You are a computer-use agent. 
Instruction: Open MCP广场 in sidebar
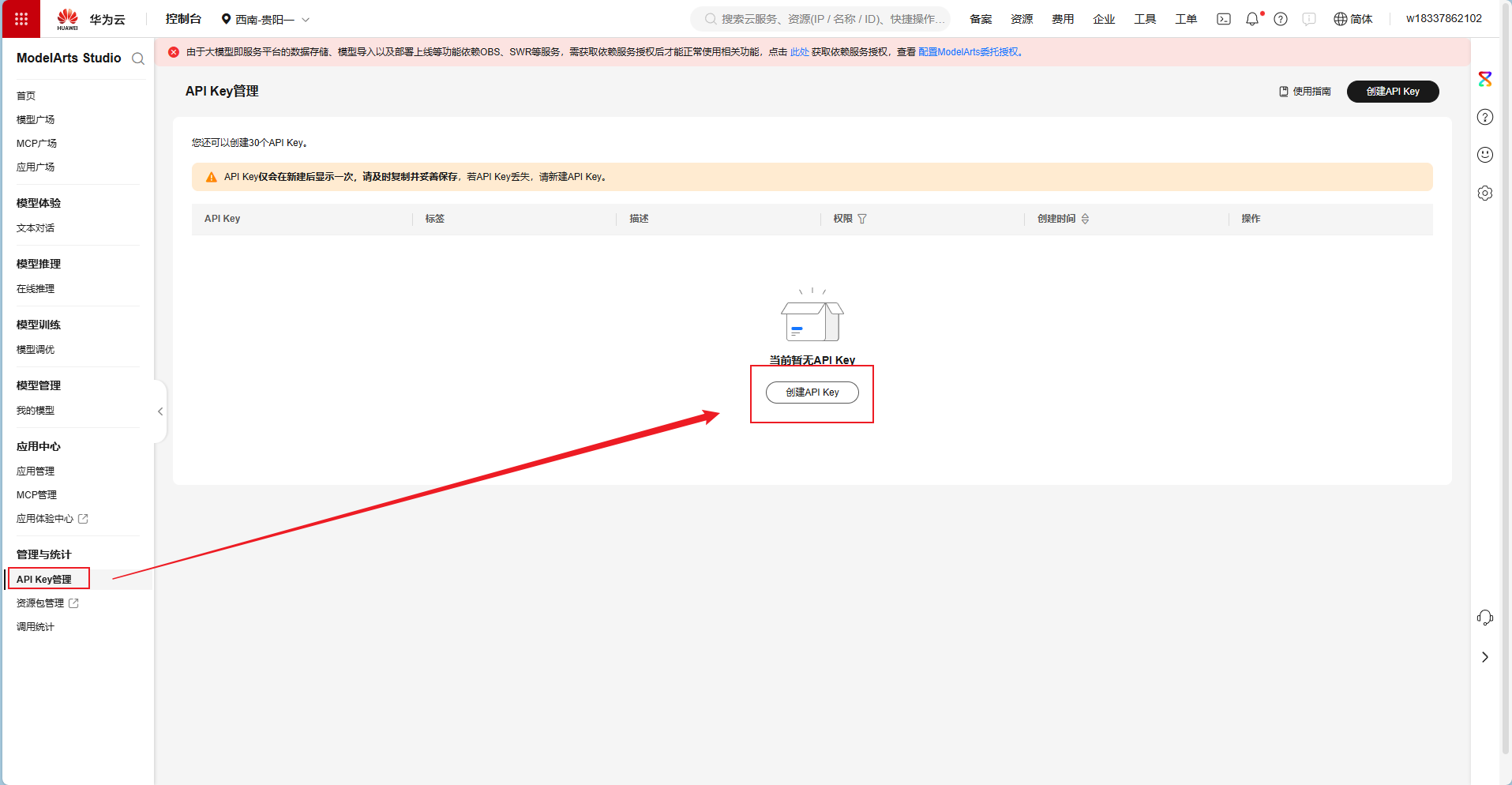[36, 143]
